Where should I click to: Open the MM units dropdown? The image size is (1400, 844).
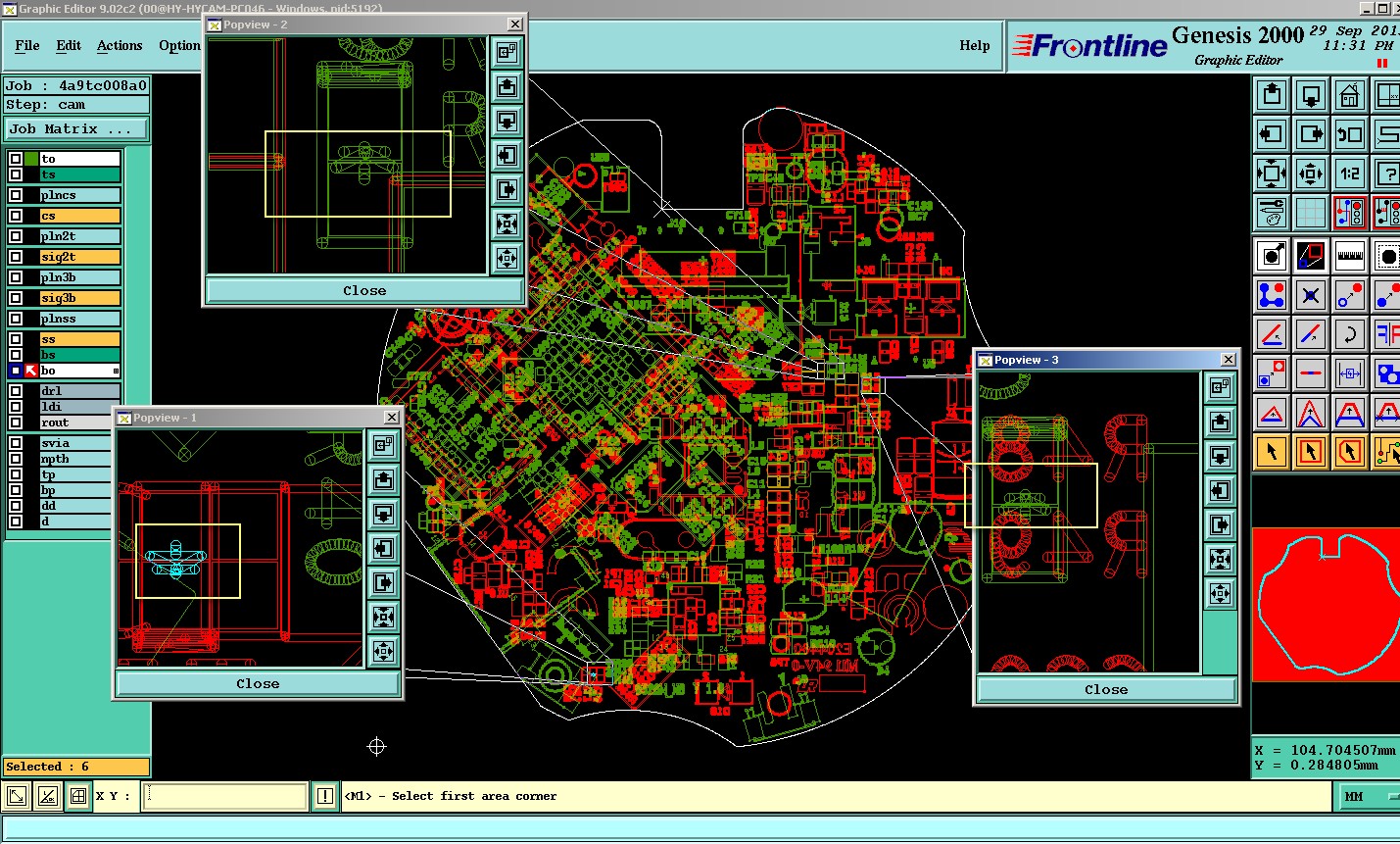pyautogui.click(x=1368, y=797)
